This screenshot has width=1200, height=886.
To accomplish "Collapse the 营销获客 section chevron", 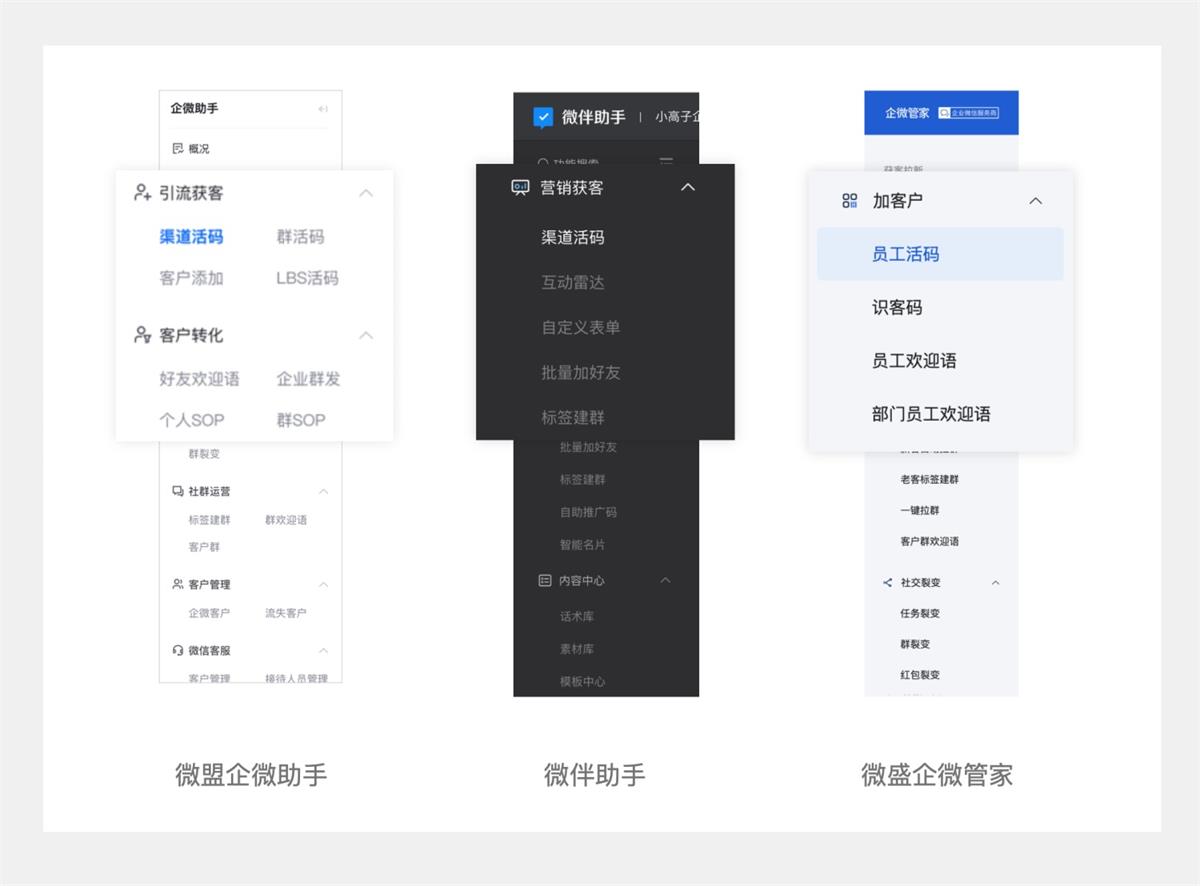I will (688, 187).
